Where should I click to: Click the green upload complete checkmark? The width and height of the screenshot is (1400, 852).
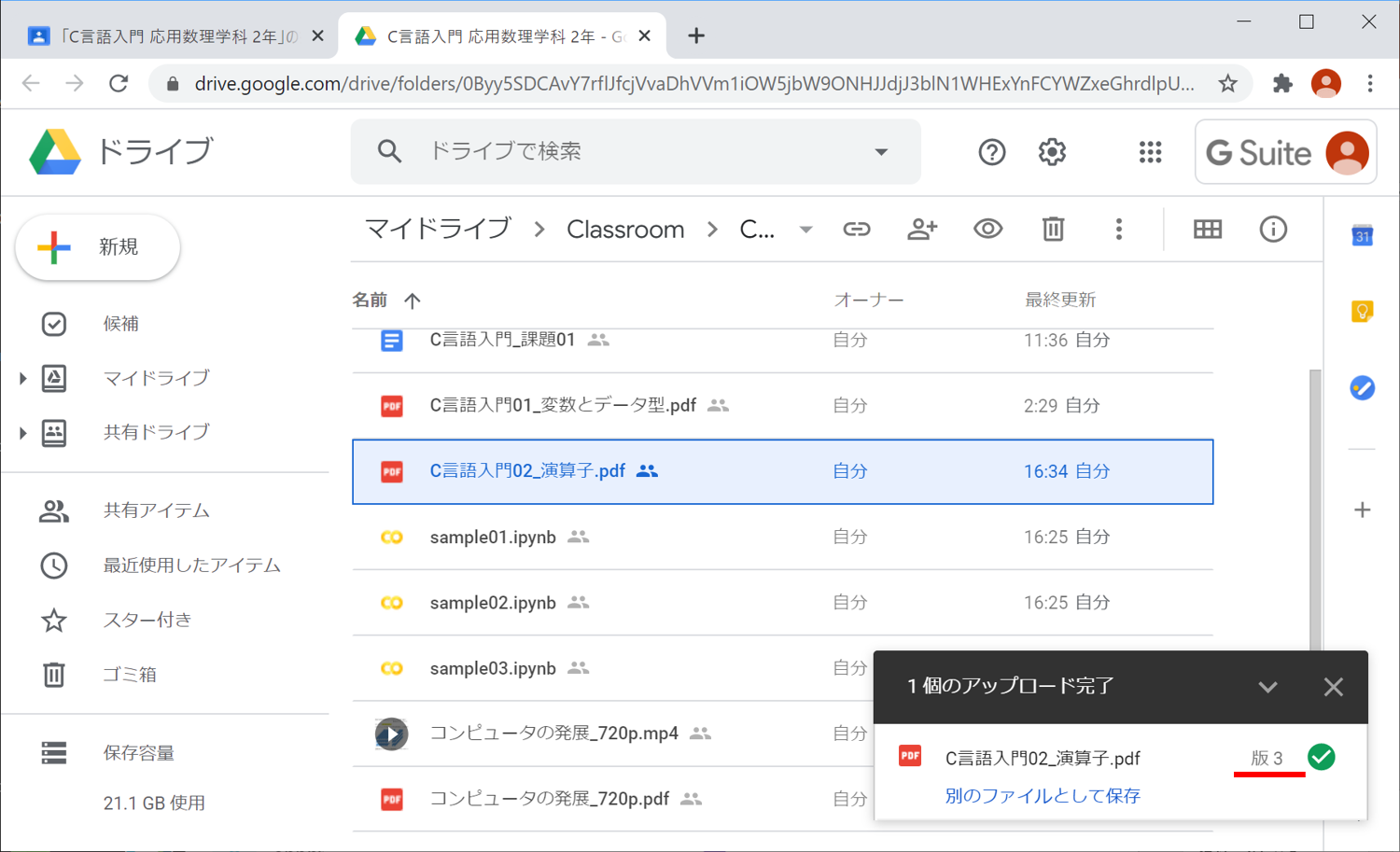coord(1321,757)
